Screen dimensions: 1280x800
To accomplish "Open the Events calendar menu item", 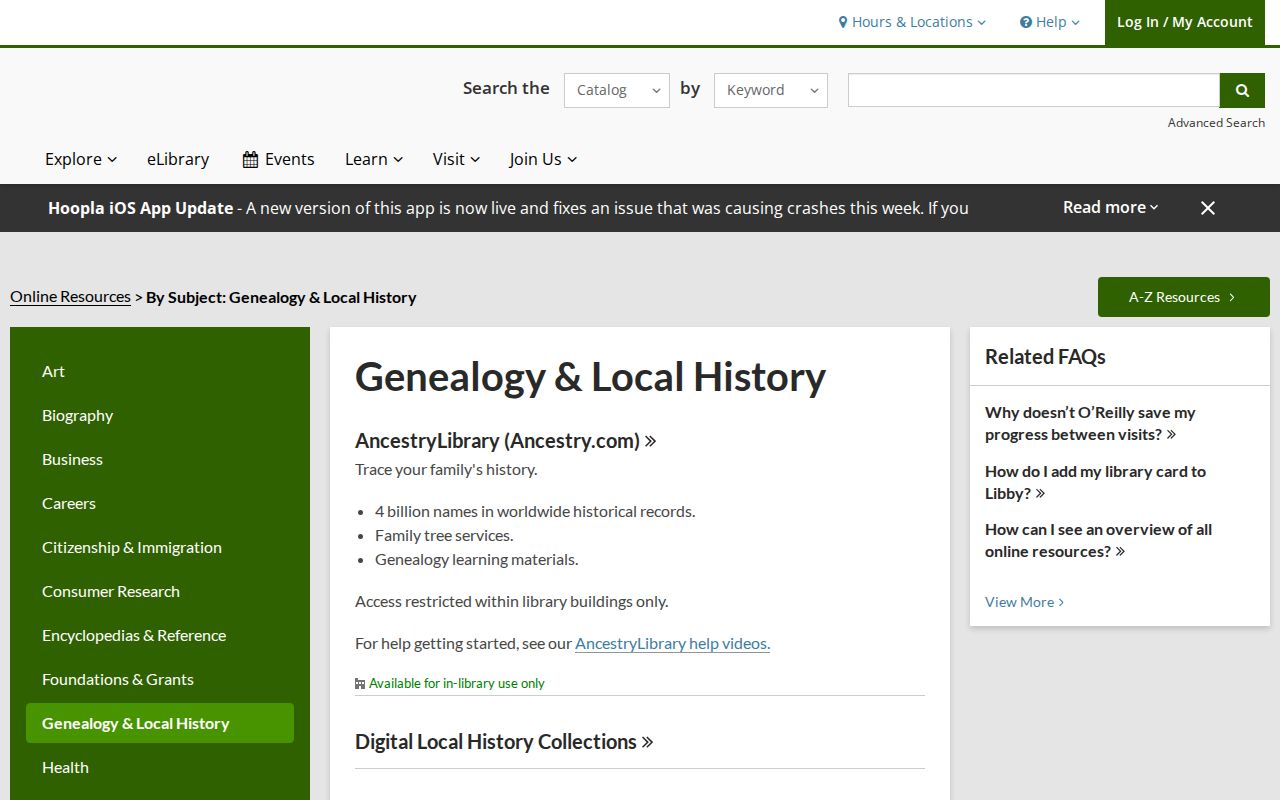I will coord(278,159).
